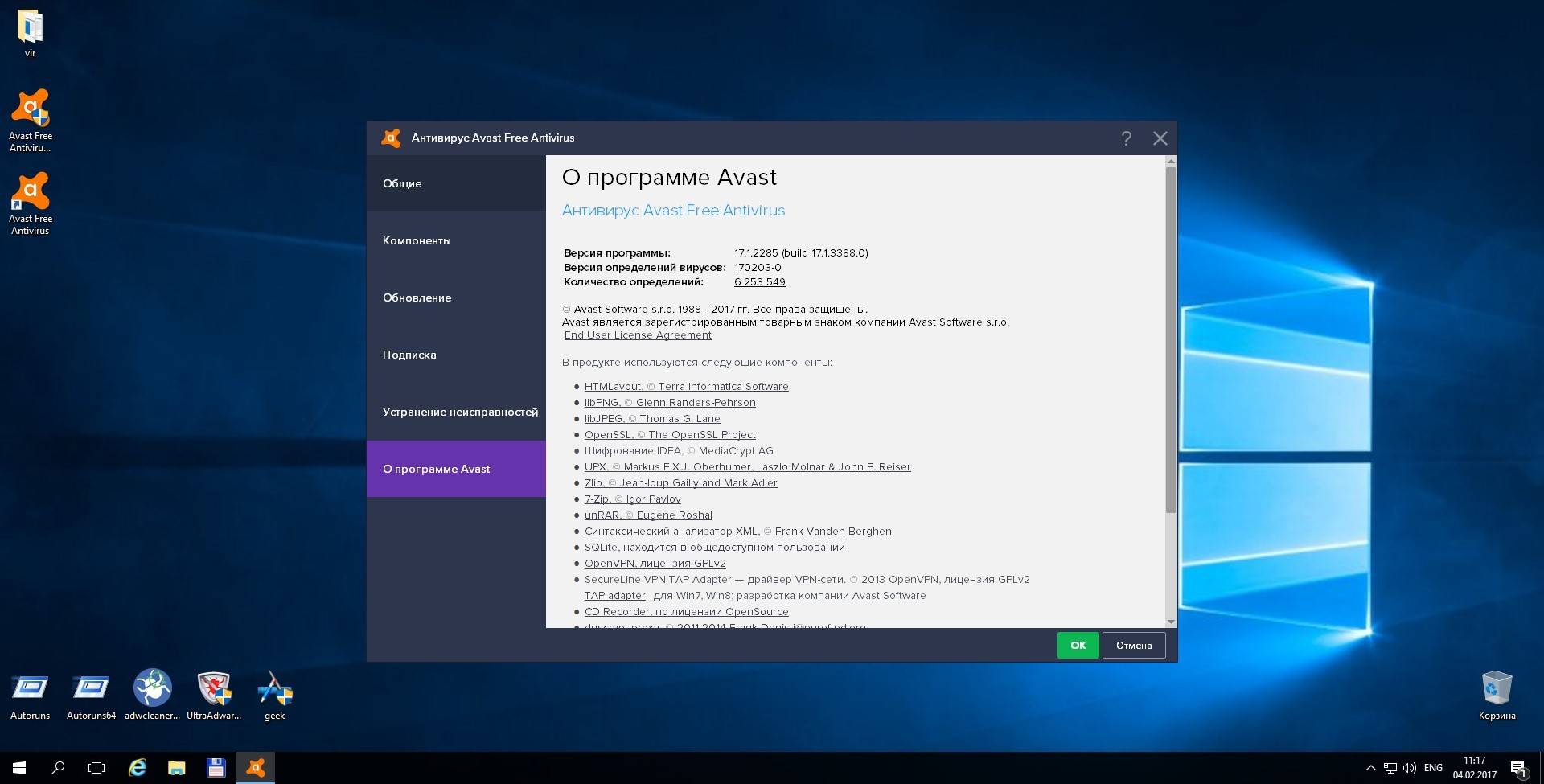This screenshot has height=784, width=1544.
Task: Open the HTMLayout Terra Informatica link
Action: pyautogui.click(x=686, y=387)
